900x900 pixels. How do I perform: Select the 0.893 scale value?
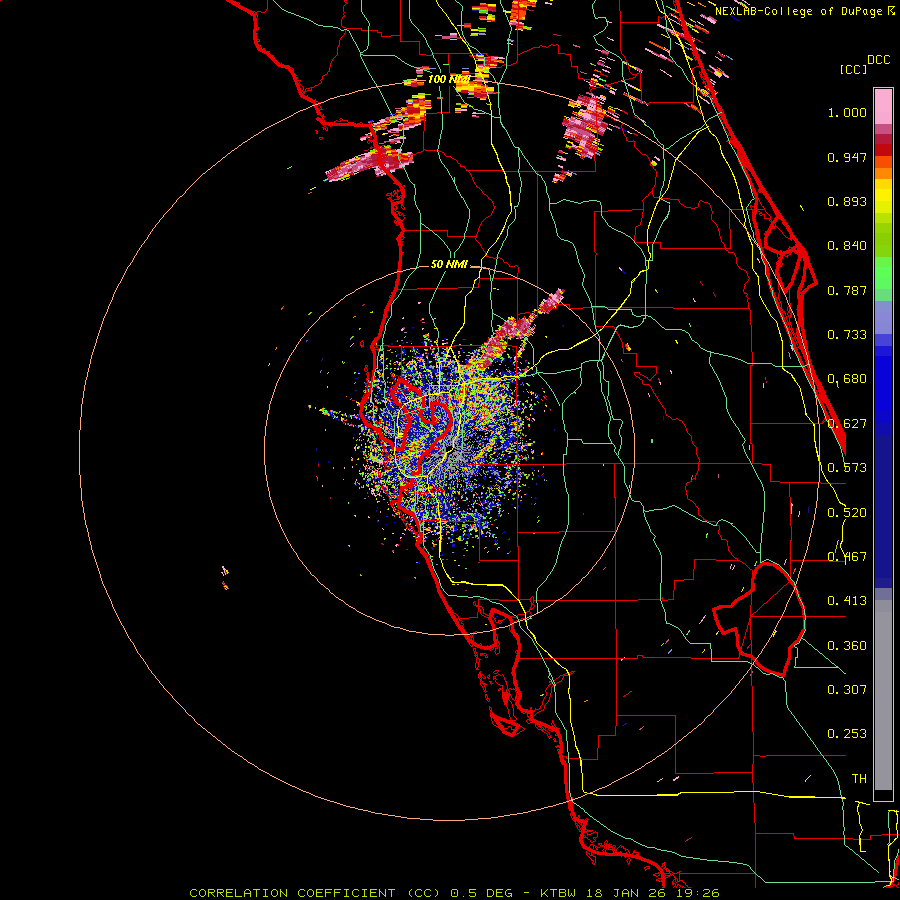[847, 201]
